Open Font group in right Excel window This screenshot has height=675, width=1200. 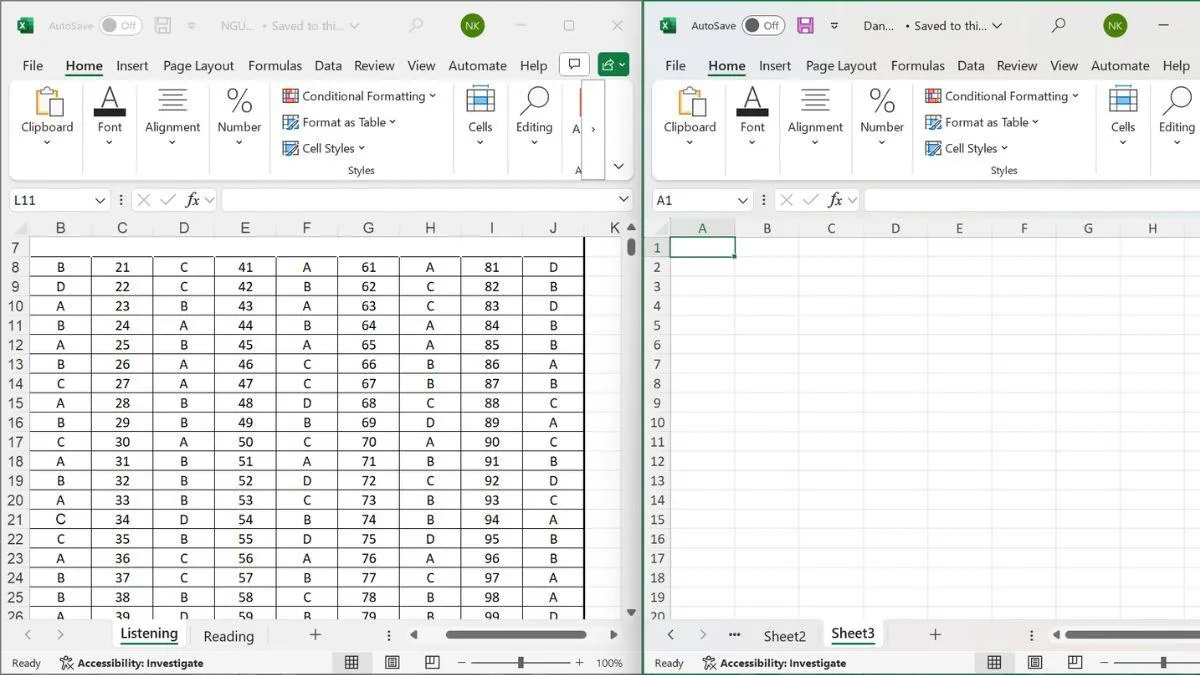coord(753,116)
